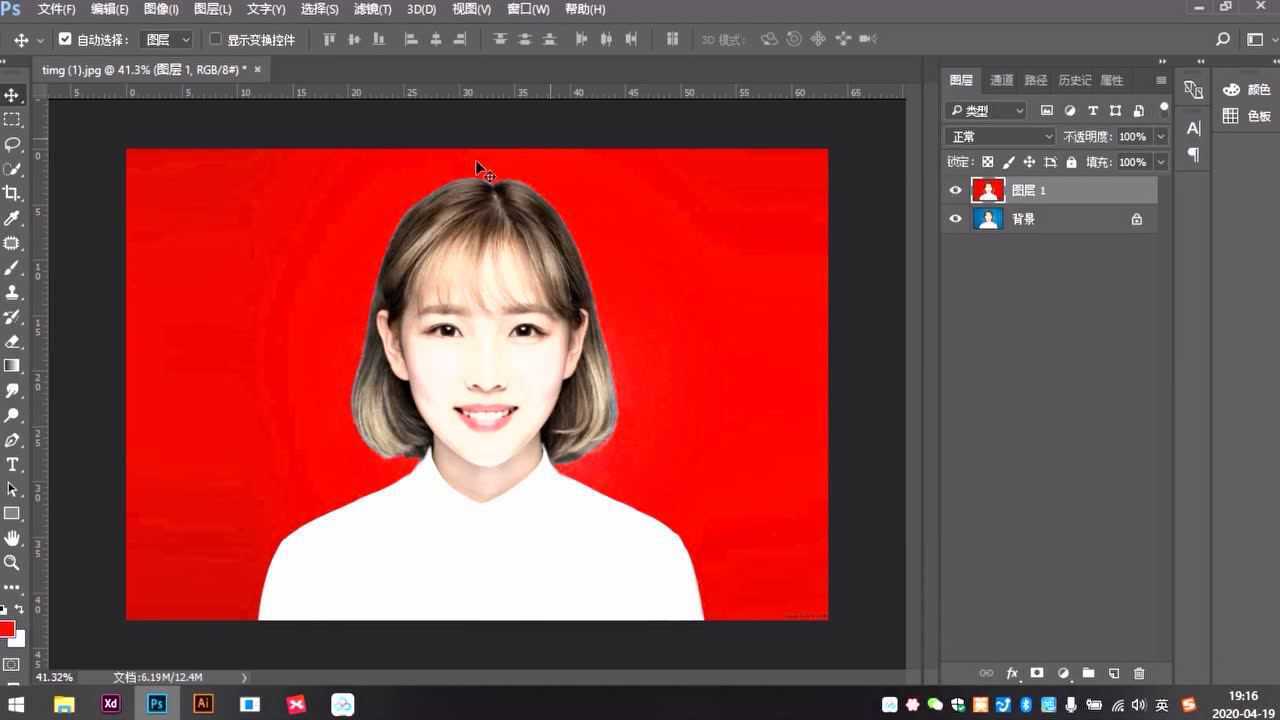Select the timg (1).jpg document tab

[152, 70]
